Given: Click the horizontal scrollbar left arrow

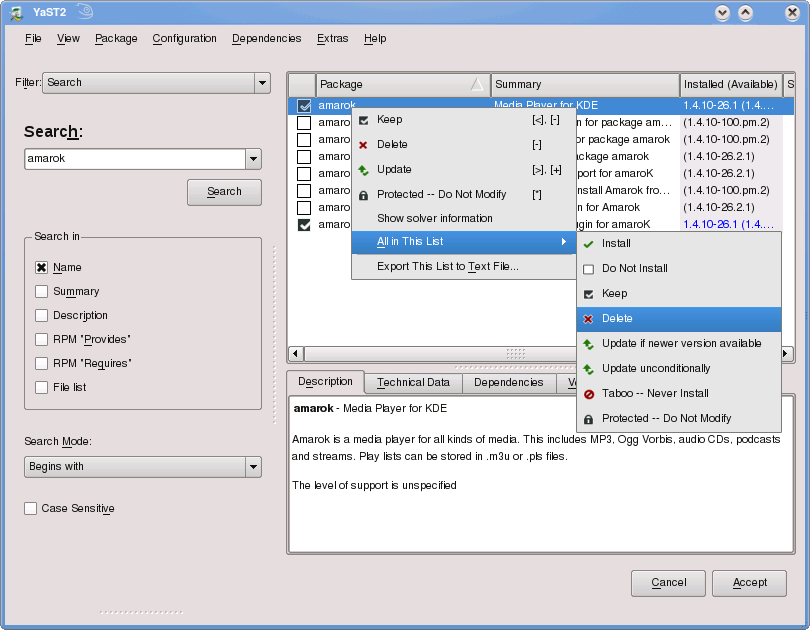Looking at the screenshot, I should pos(295,354).
